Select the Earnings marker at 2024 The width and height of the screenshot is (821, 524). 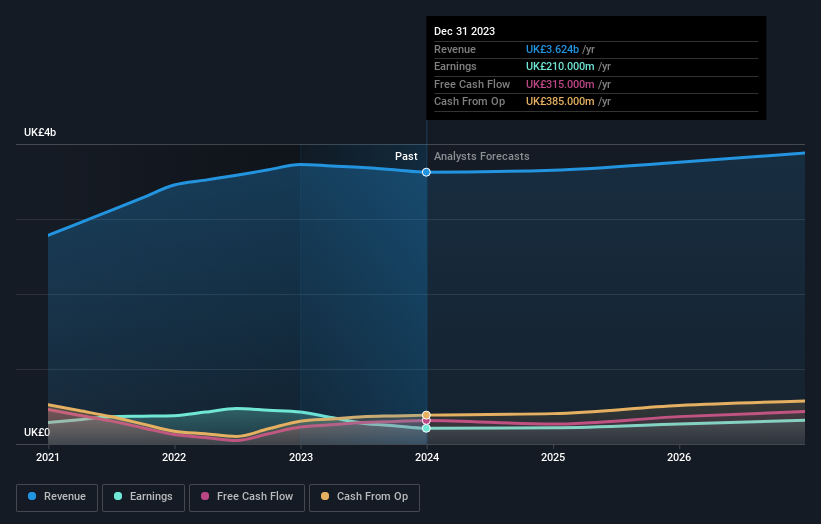coord(426,428)
